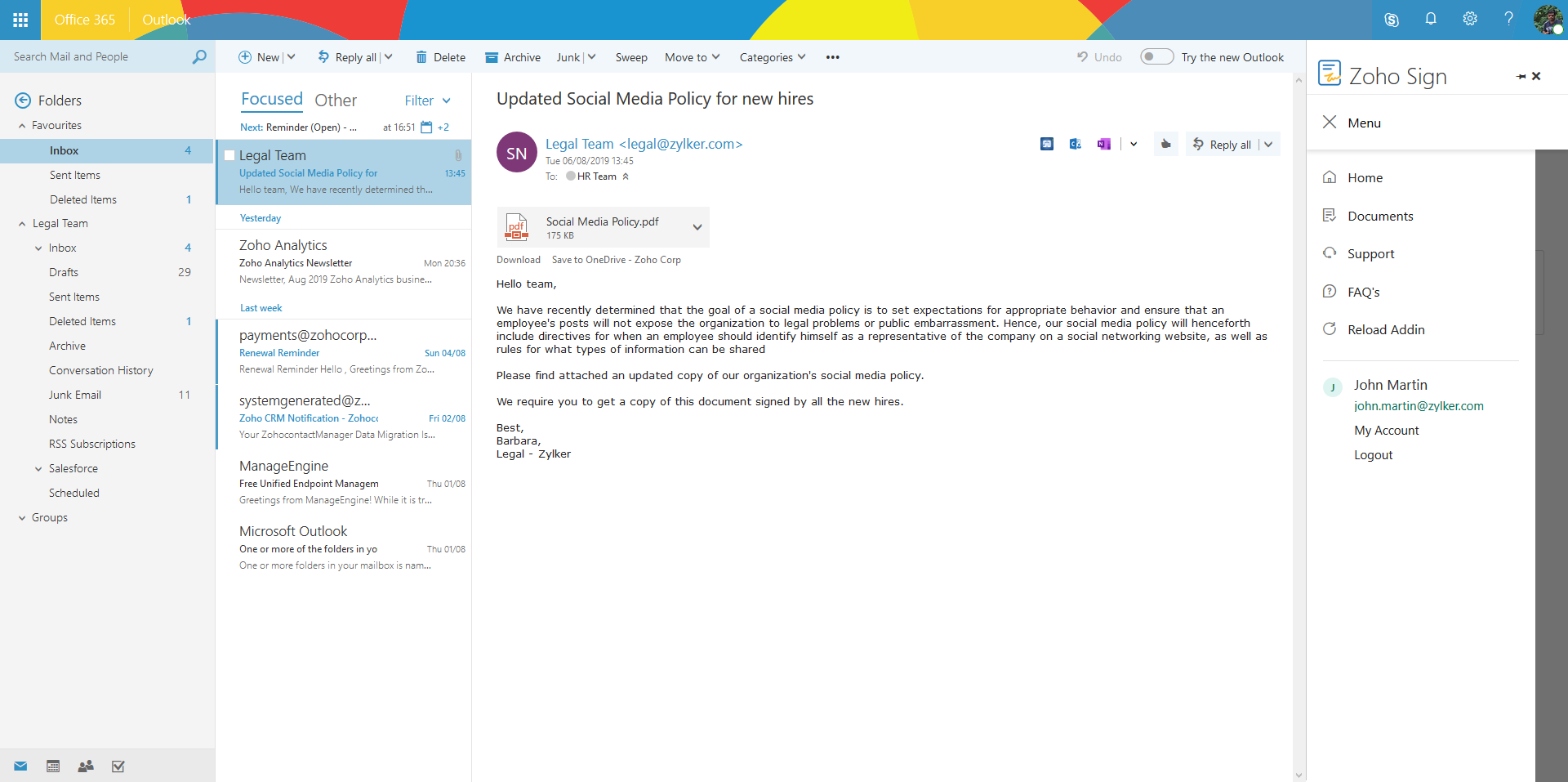Collapse the Legal Team mailbox tree
Image resolution: width=1568 pixels, height=782 pixels.
click(x=22, y=224)
